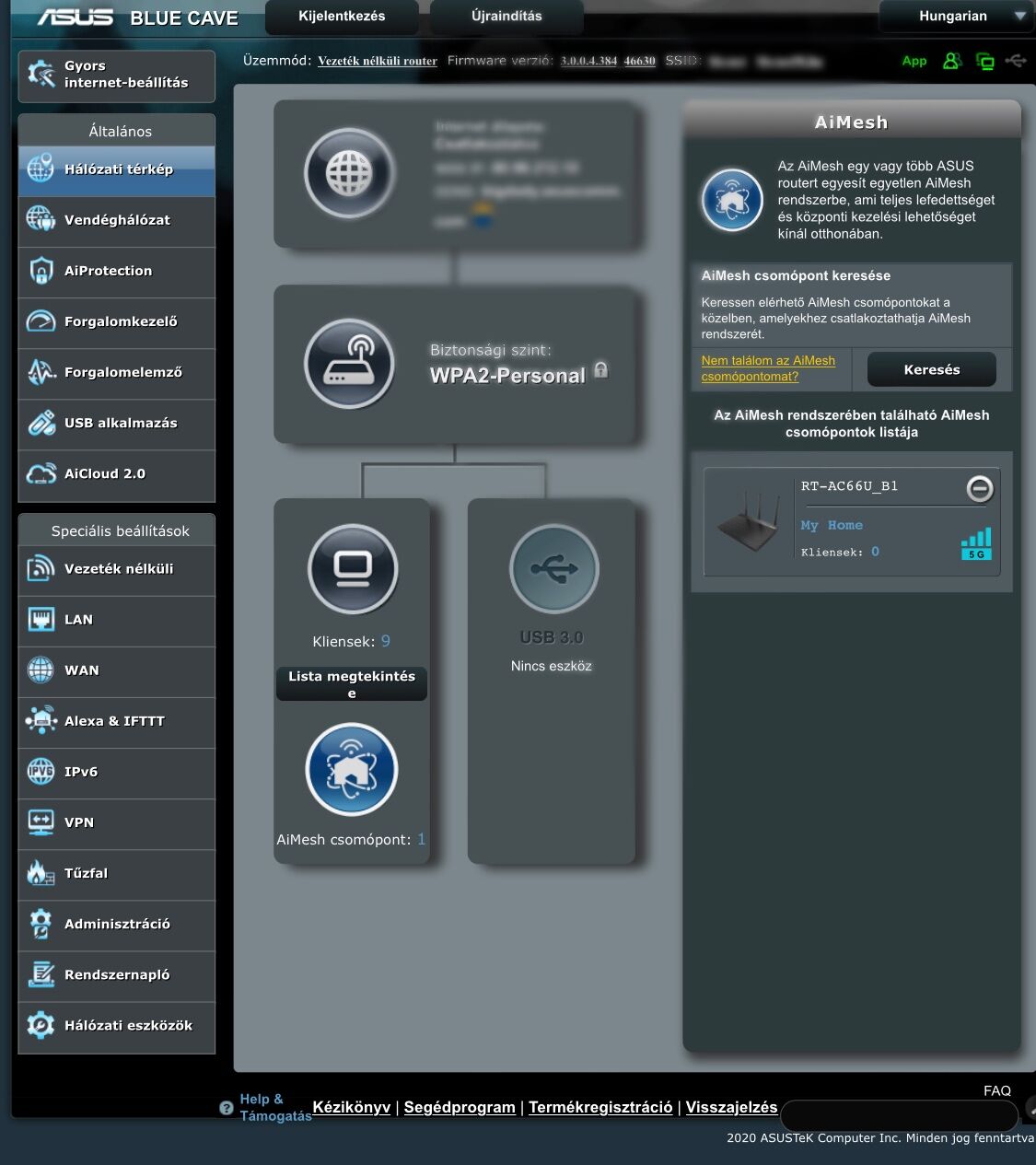
Task: Go to Hálózati térkép page
Action: pyautogui.click(x=117, y=170)
